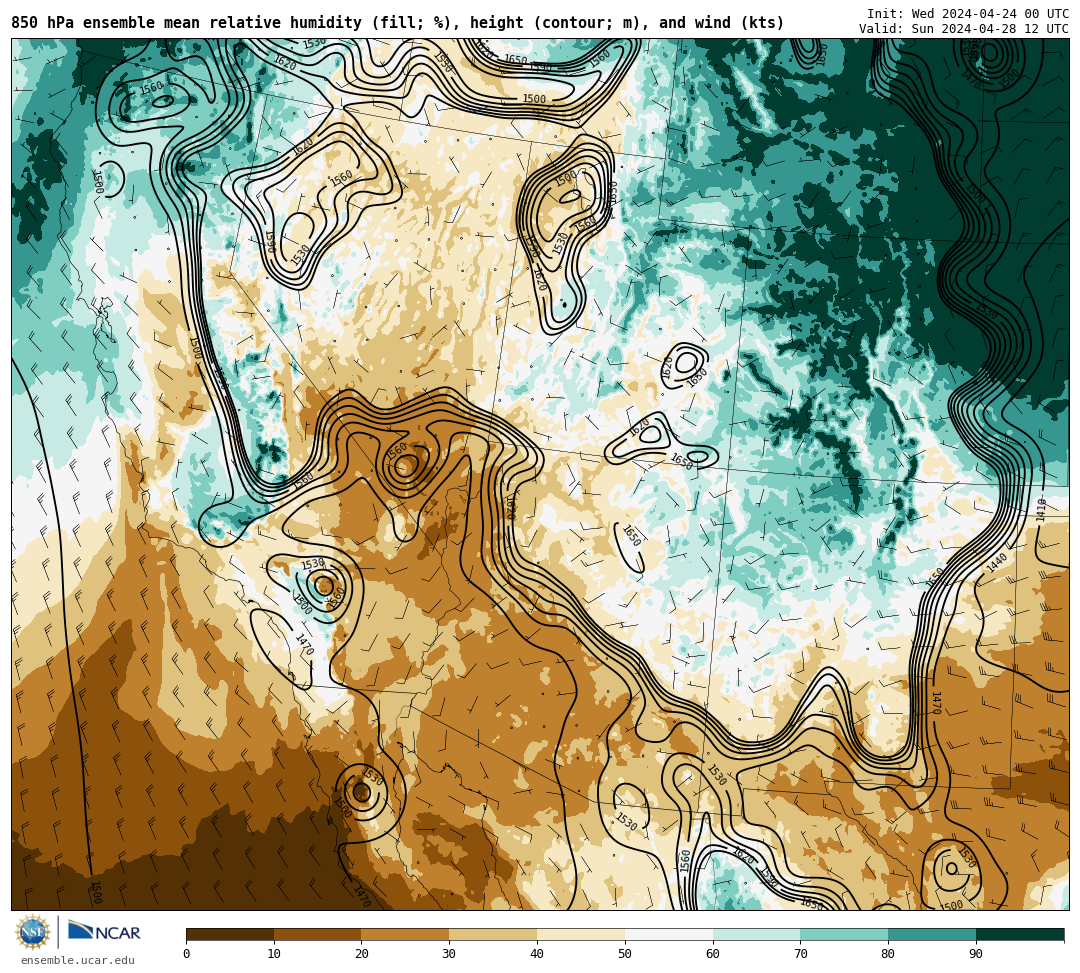Click colorbar tick label '60'
Viewport: 1080px width, 973px height.
tap(713, 954)
